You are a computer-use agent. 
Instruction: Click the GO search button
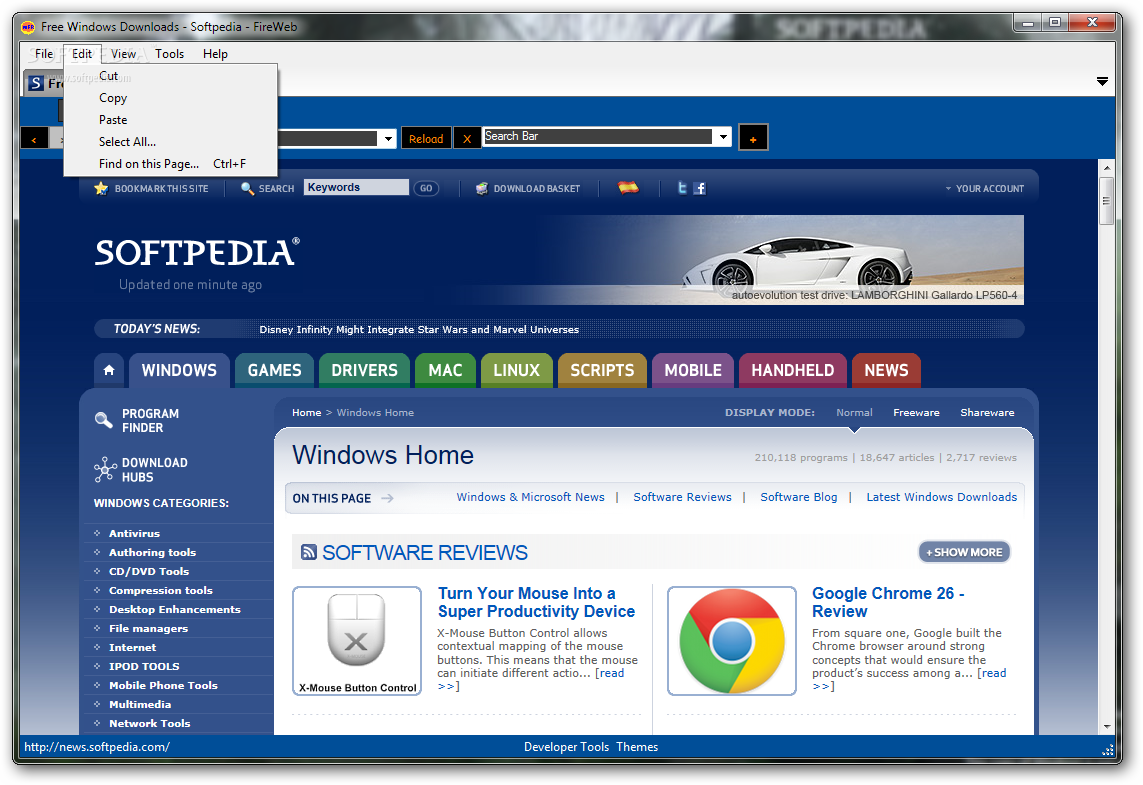(426, 188)
